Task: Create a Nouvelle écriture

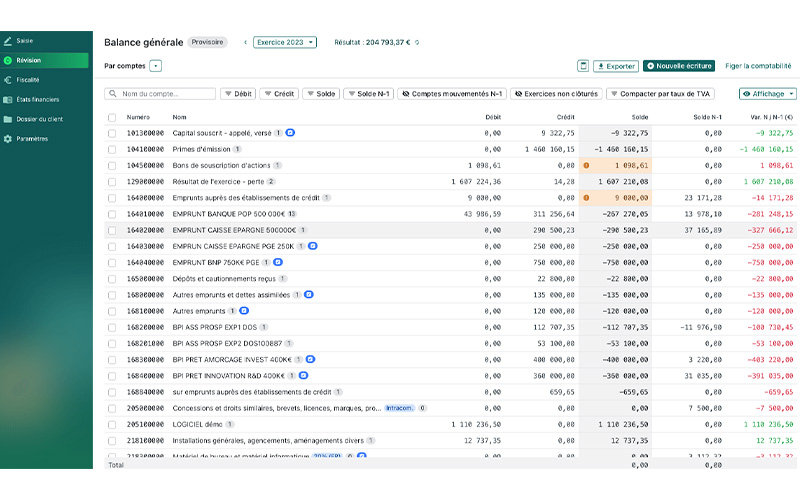Action: (679, 66)
